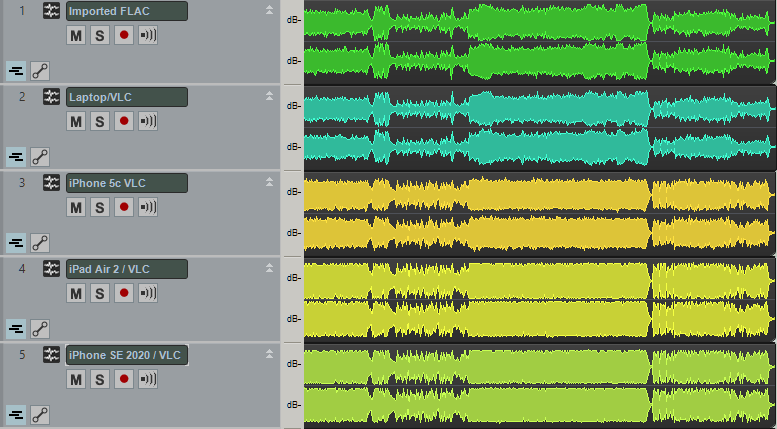The height and width of the screenshot is (429, 777).
Task: Select the Laptop/VLC track name field
Action: click(127, 97)
